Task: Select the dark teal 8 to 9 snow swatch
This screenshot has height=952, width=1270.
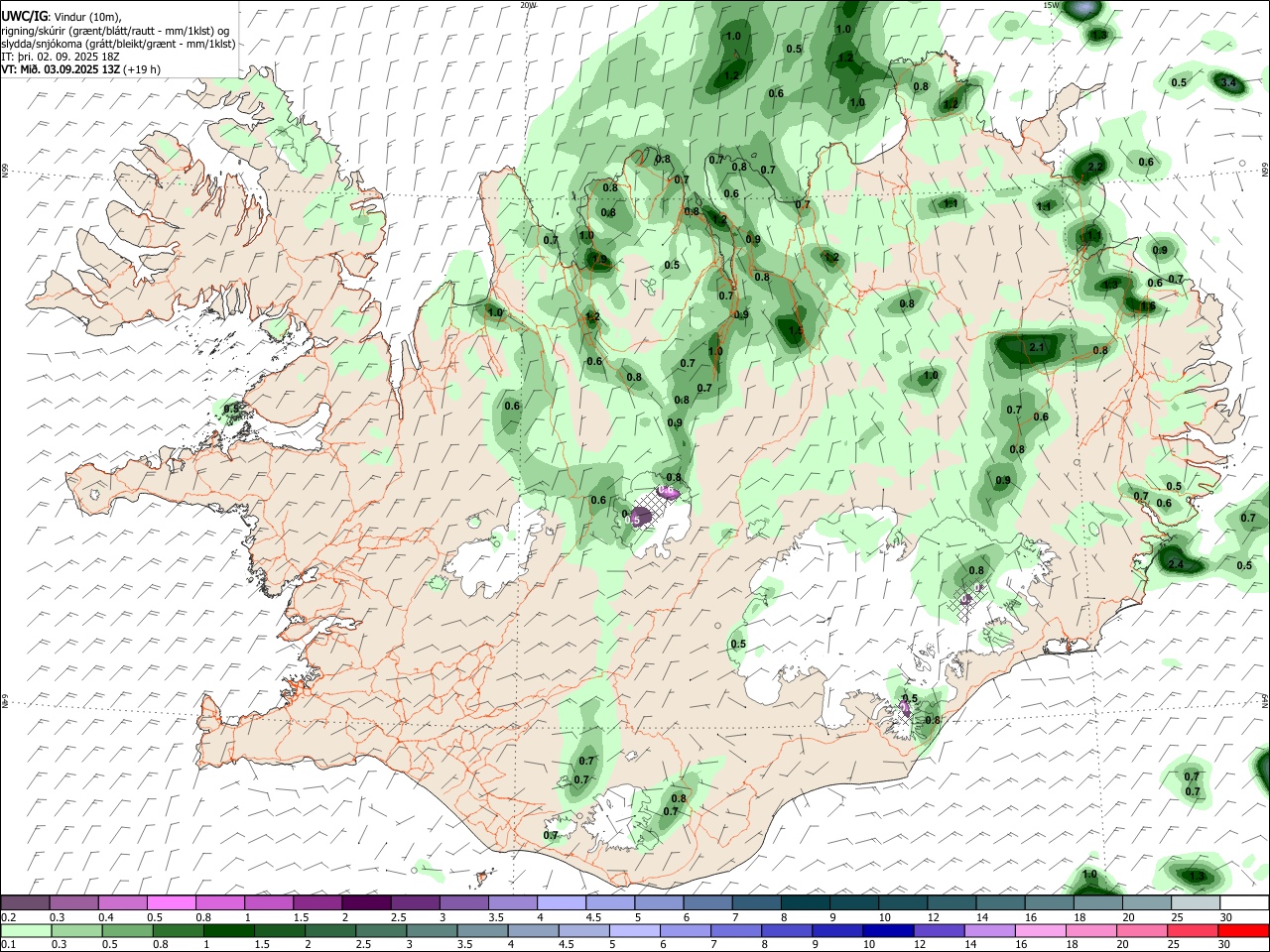Action: coord(805,902)
